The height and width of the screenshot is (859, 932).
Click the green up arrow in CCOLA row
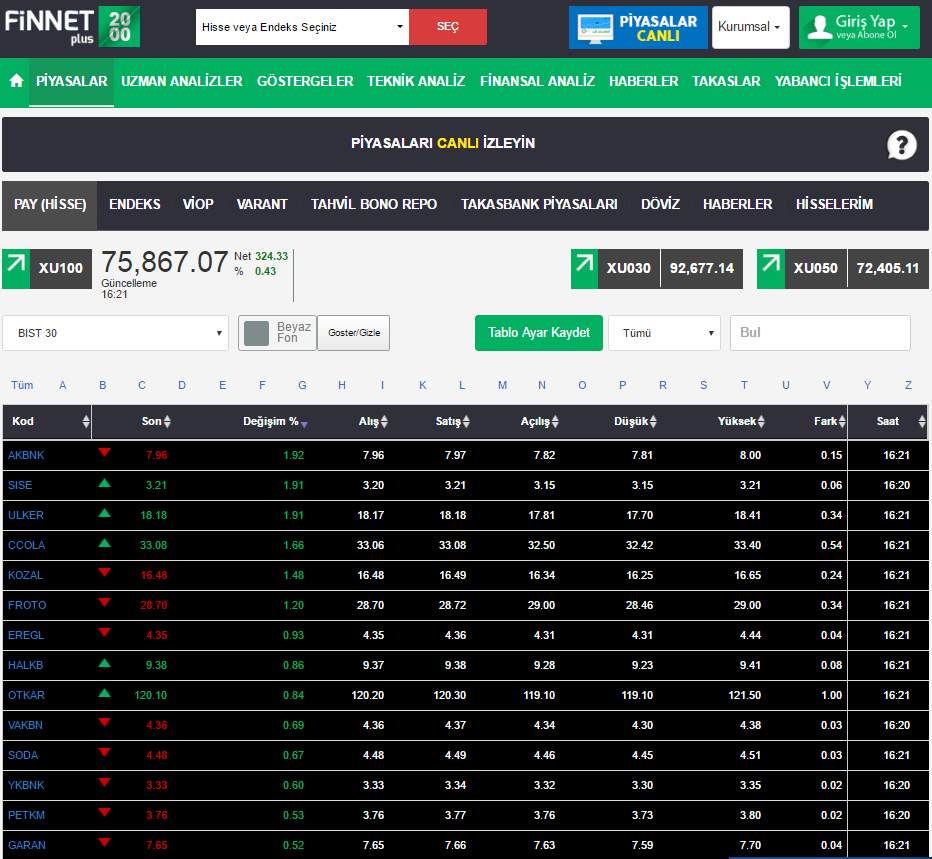105,542
